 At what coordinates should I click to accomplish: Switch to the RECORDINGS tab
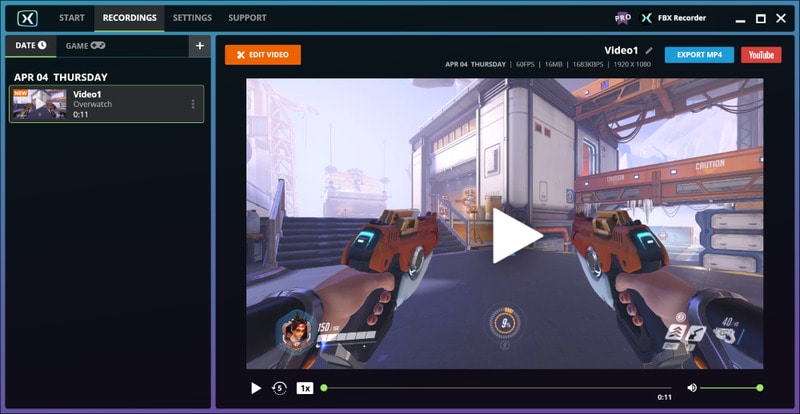click(130, 18)
